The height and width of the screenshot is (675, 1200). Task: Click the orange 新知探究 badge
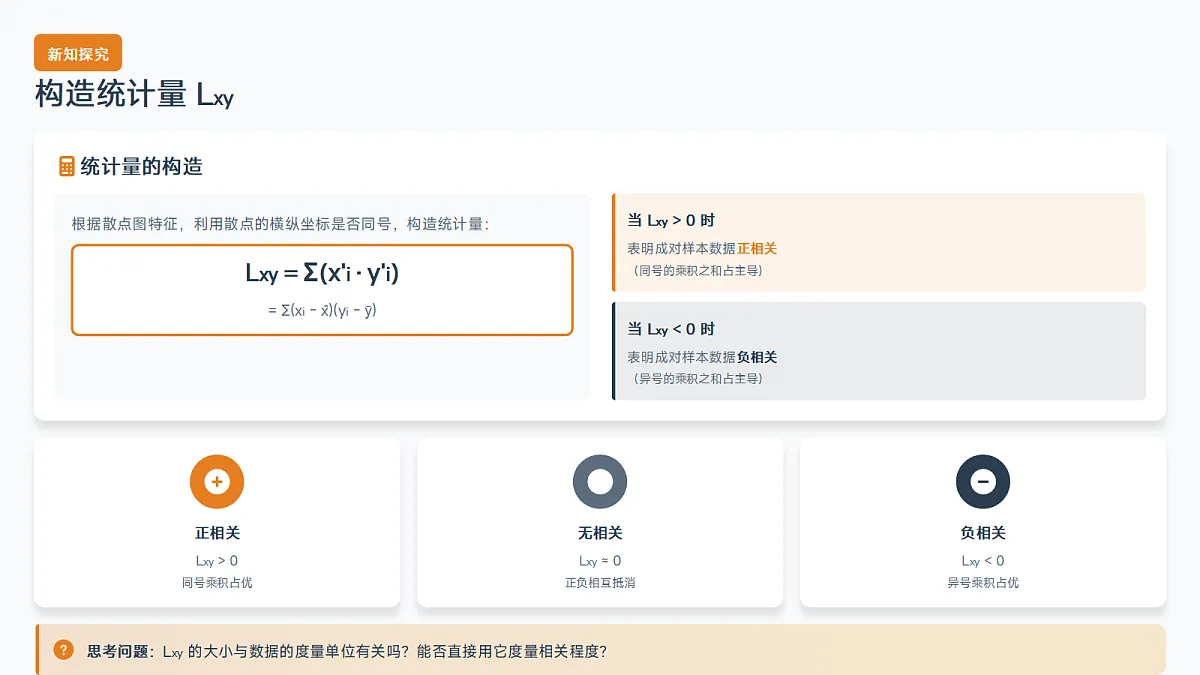78,53
